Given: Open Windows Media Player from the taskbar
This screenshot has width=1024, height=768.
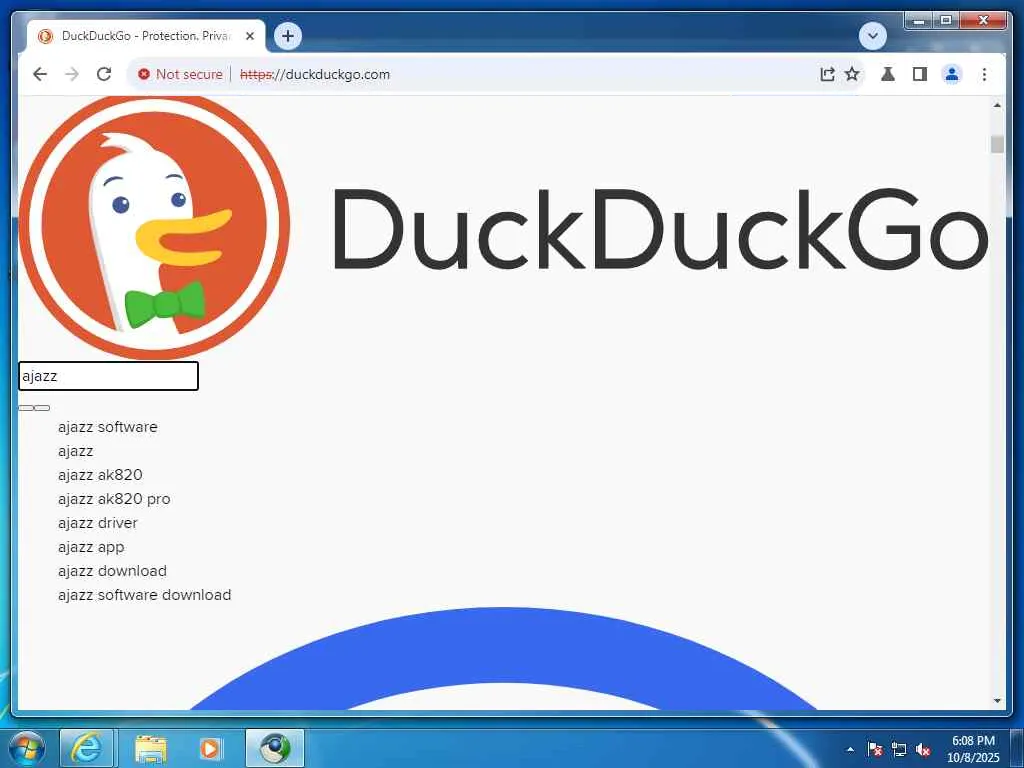Looking at the screenshot, I should click(x=210, y=748).
